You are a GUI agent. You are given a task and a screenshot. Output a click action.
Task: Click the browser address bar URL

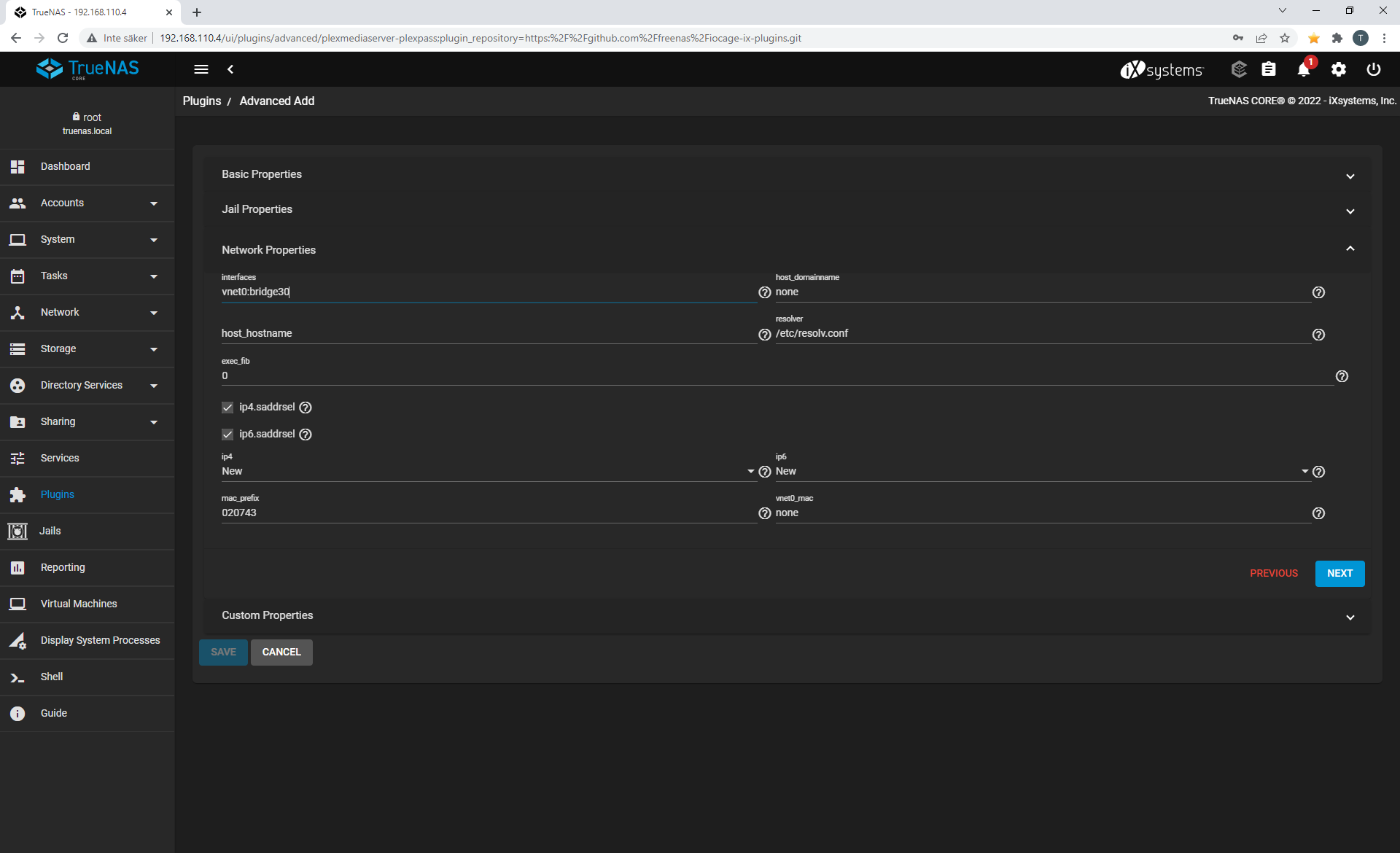[480, 38]
